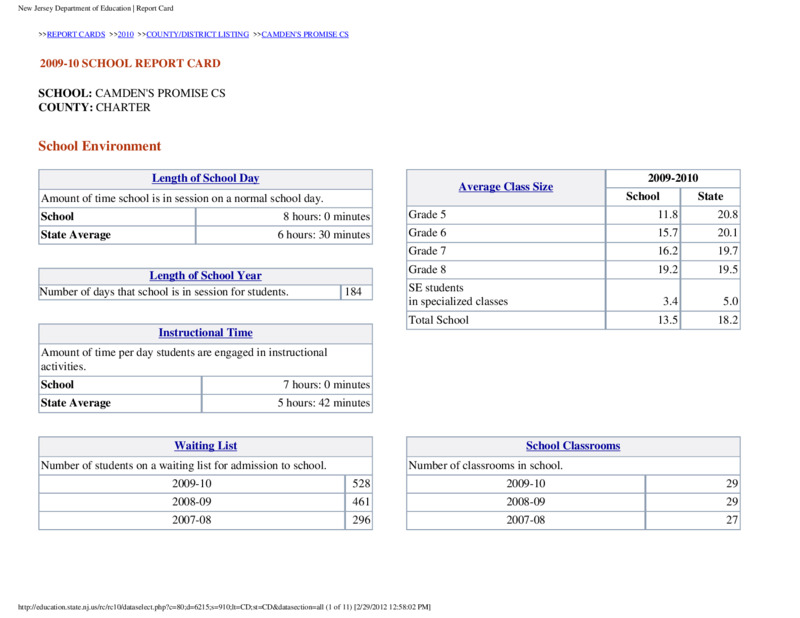The width and height of the screenshot is (800, 618).
Task: Click the State Average 5 hours: 42 minutes cell
Action: click(287, 403)
